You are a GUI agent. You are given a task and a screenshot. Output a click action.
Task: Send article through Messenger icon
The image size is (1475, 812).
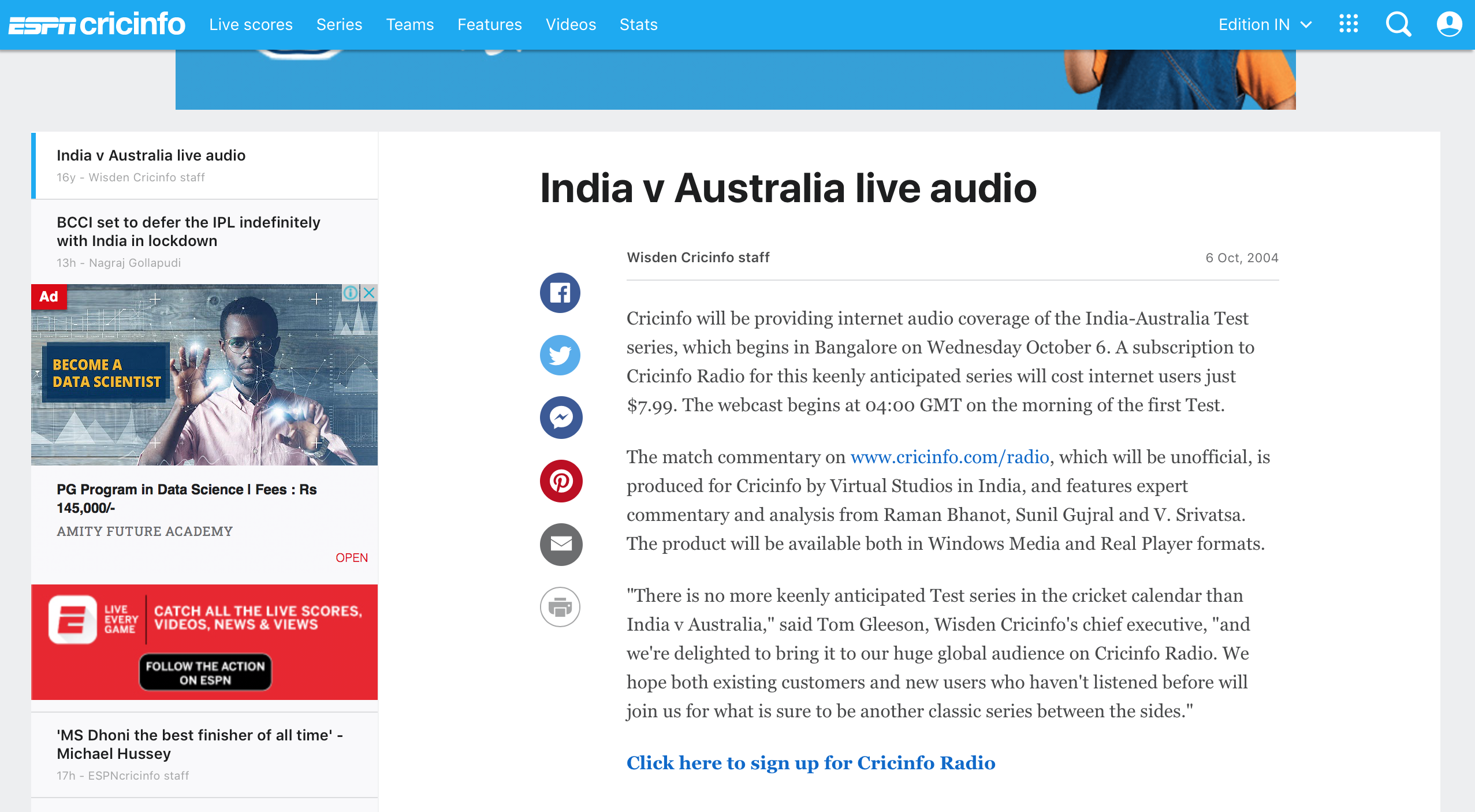coord(560,418)
